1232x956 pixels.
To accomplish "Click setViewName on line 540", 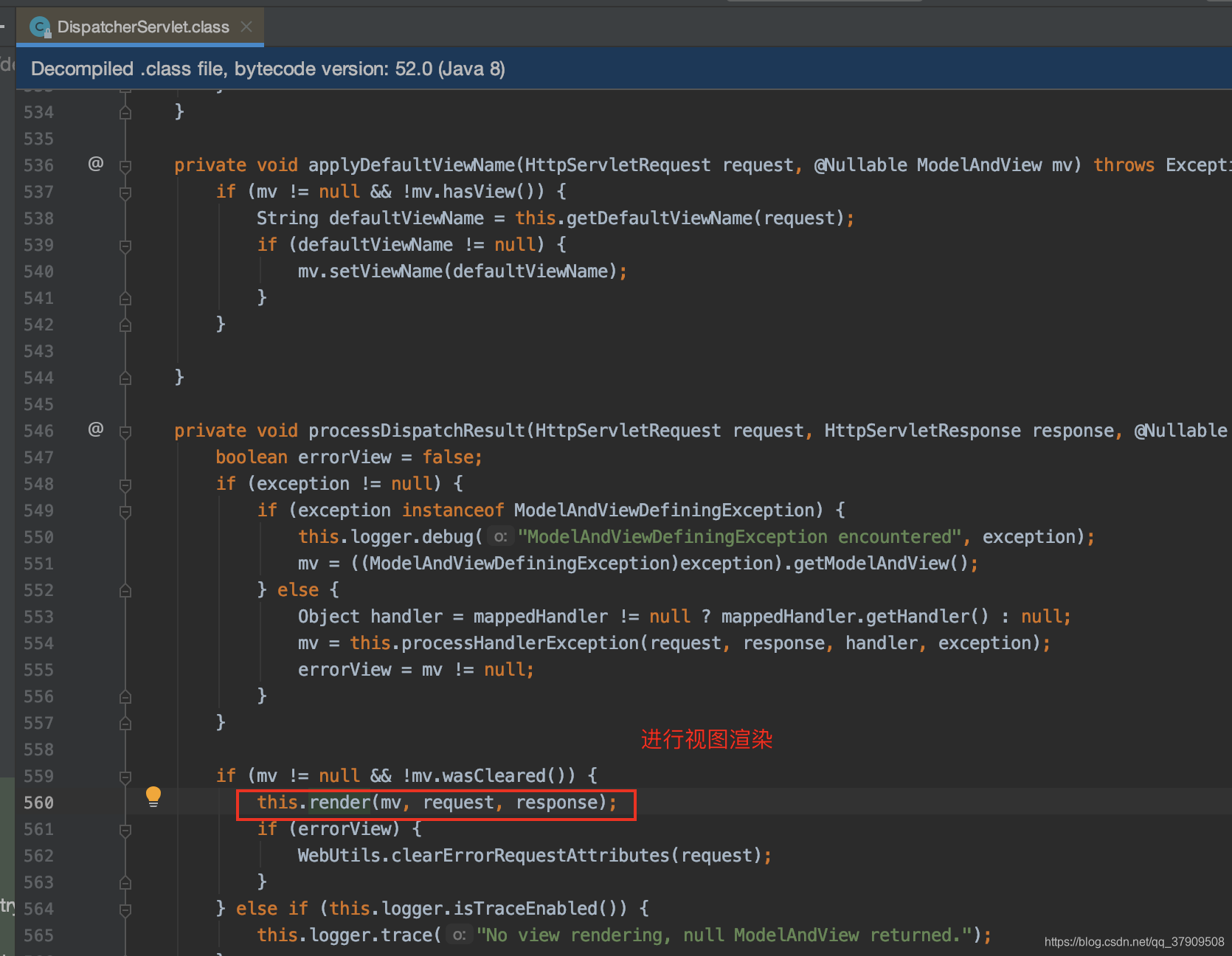I will click(386, 271).
